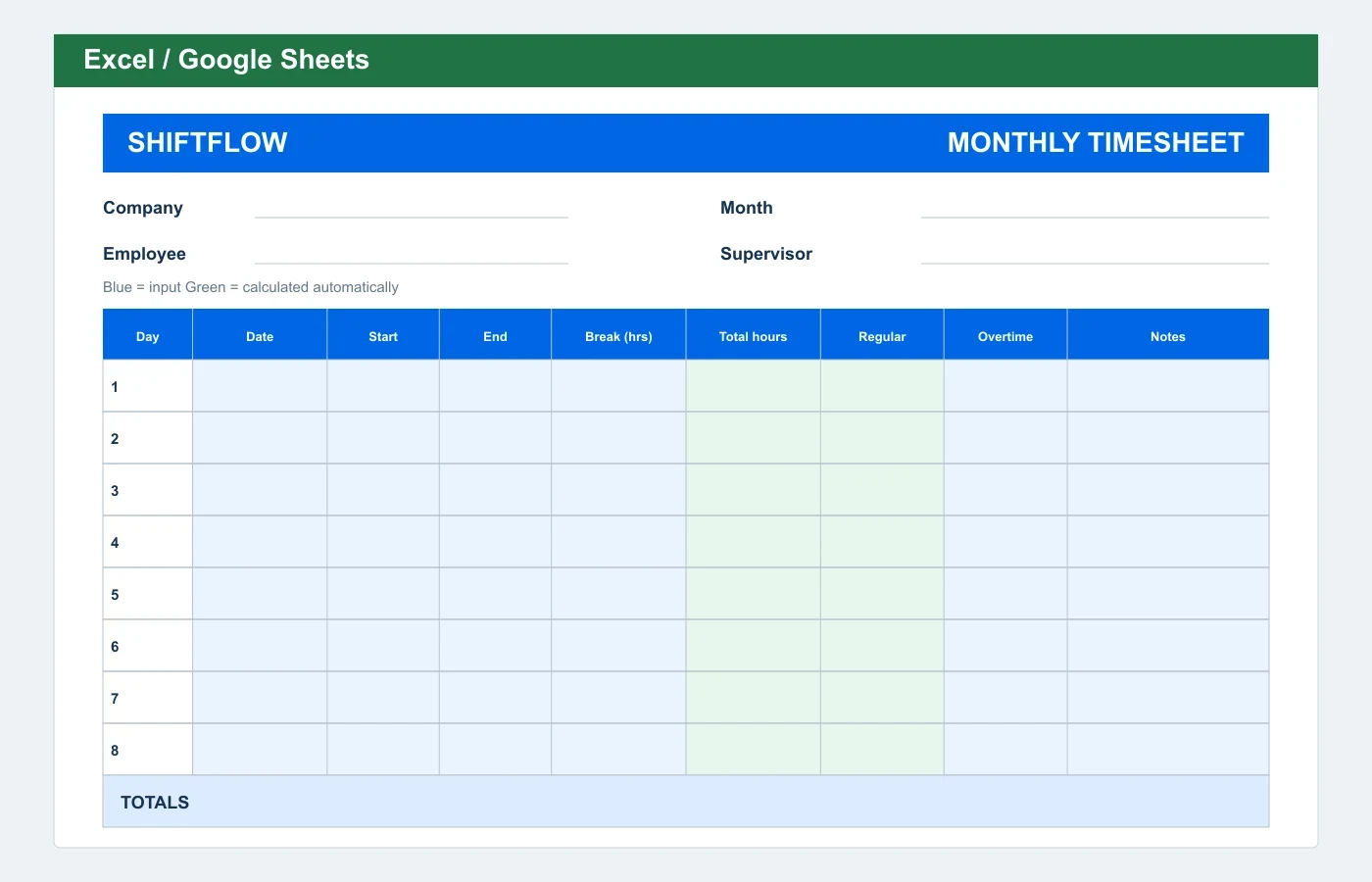Click the Month field label

click(x=747, y=208)
